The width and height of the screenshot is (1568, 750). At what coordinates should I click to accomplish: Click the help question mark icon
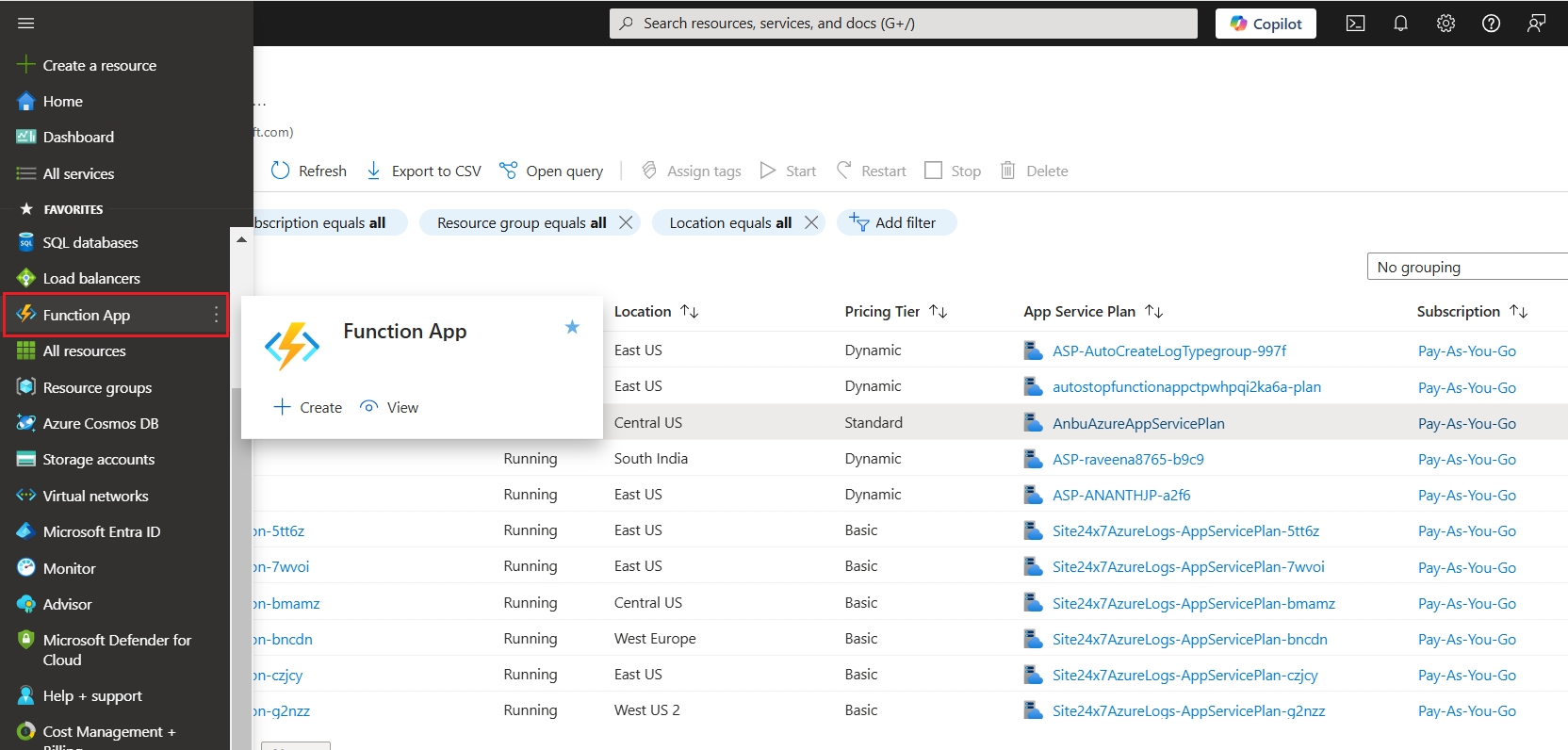pos(1491,24)
